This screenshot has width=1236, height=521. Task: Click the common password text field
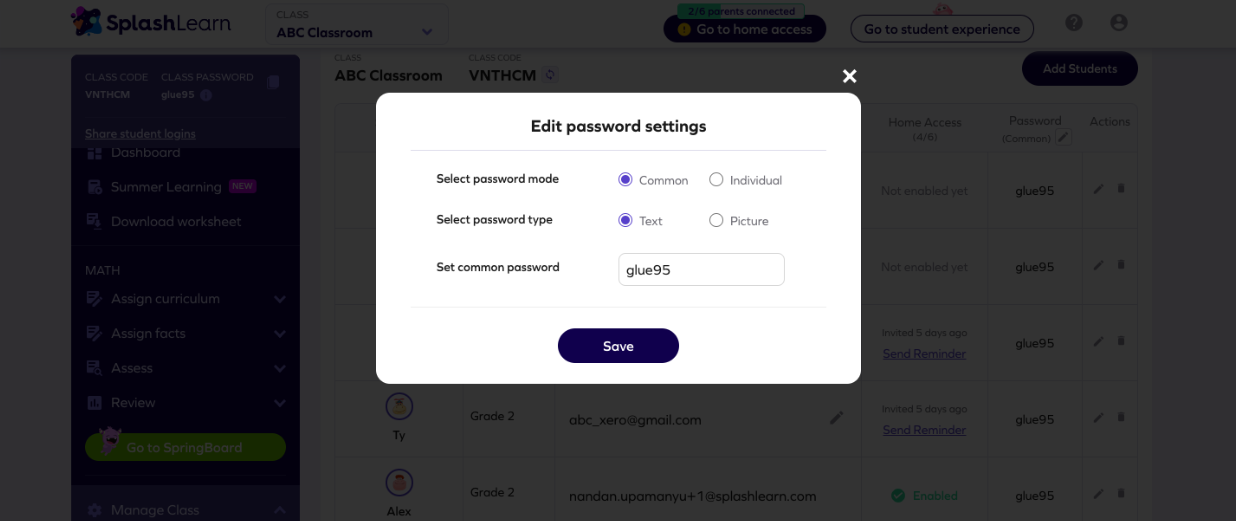coord(701,269)
